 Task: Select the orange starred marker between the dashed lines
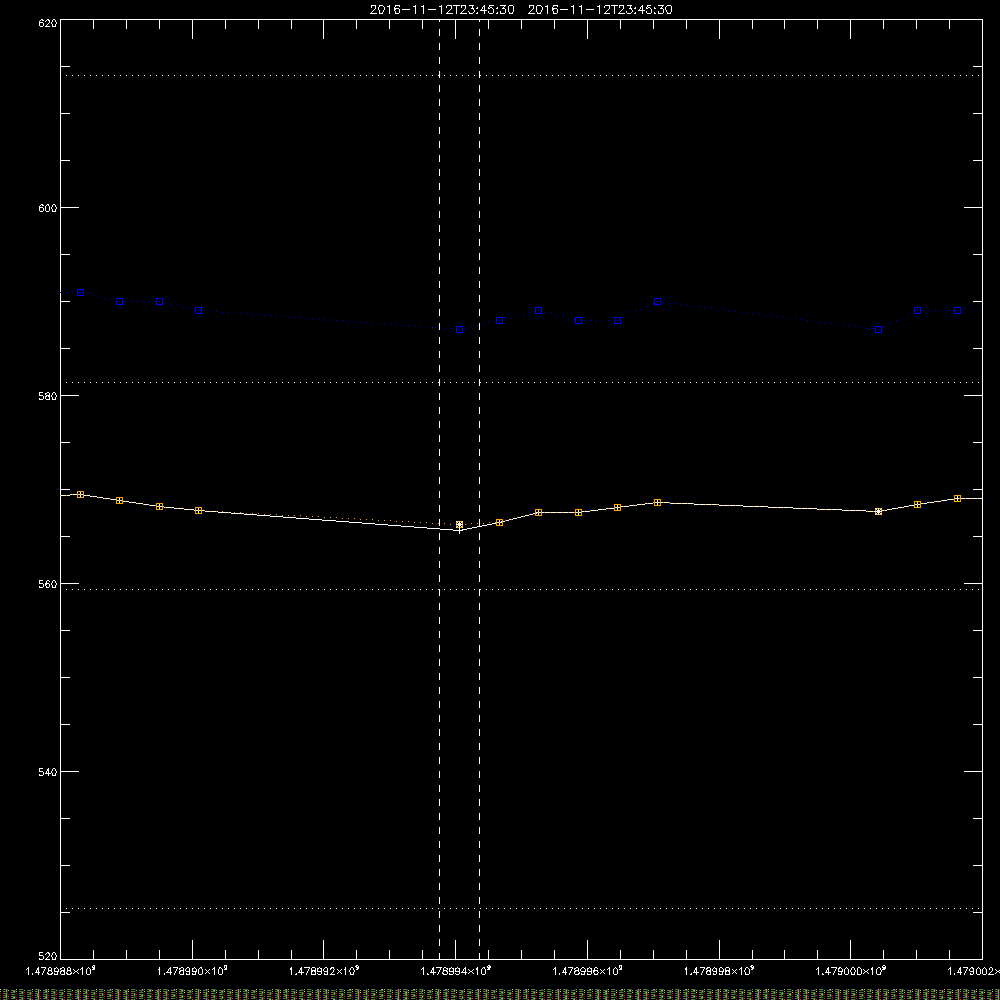coord(460,525)
